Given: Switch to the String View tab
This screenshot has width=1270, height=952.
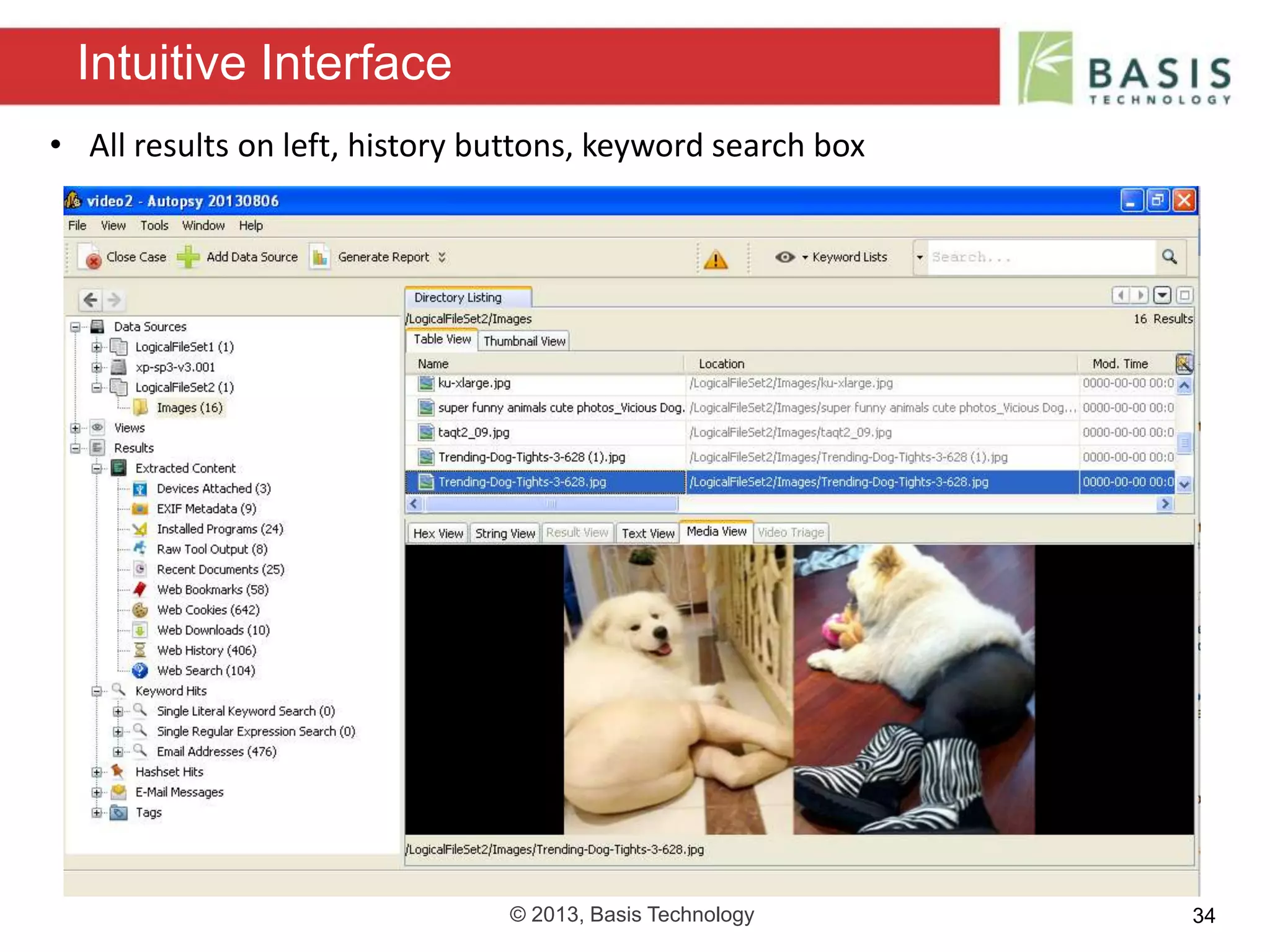Looking at the screenshot, I should (x=505, y=533).
